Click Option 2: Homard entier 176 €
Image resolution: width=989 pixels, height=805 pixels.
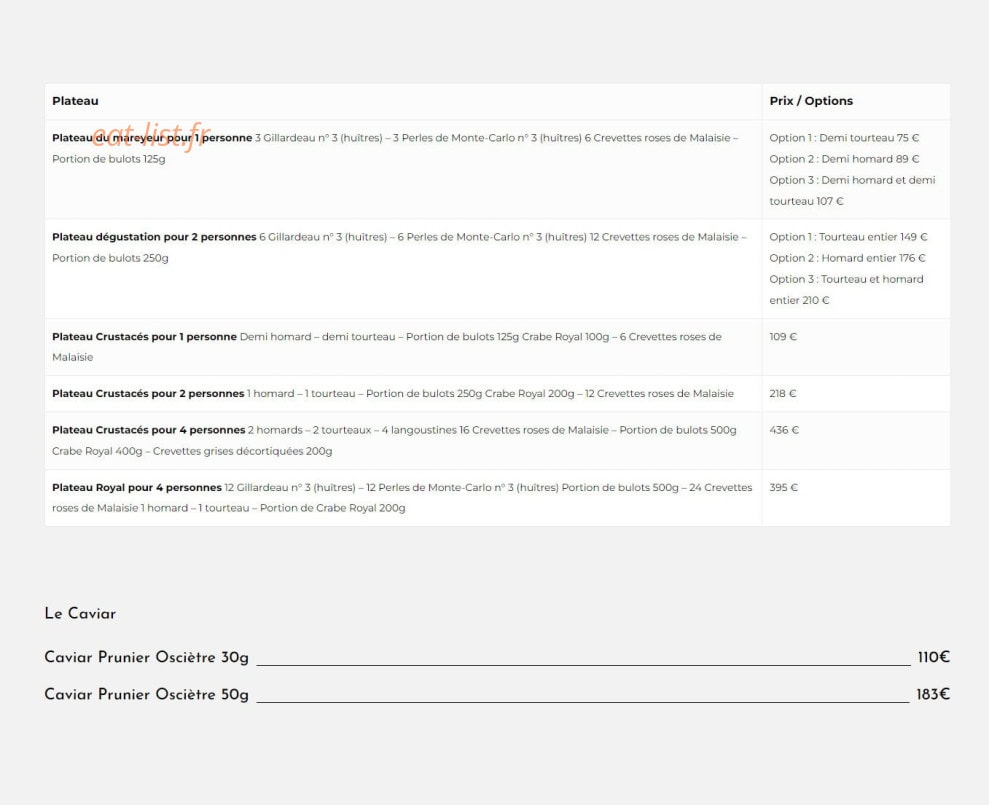pyautogui.click(x=846, y=258)
